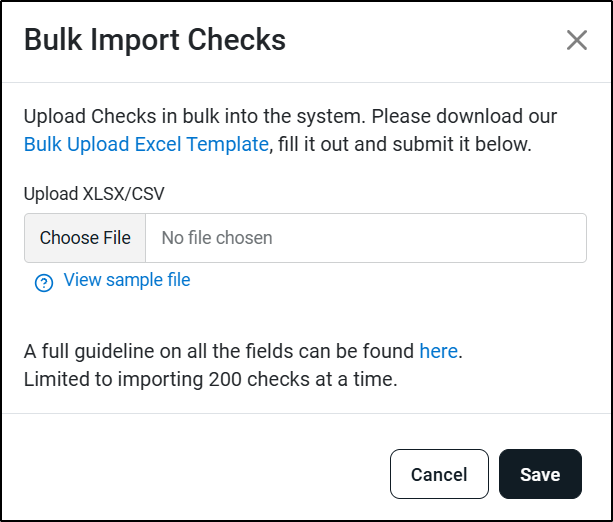Click the Upload XLSX/CSV label
Screen dimensions: 613x522
[94, 194]
